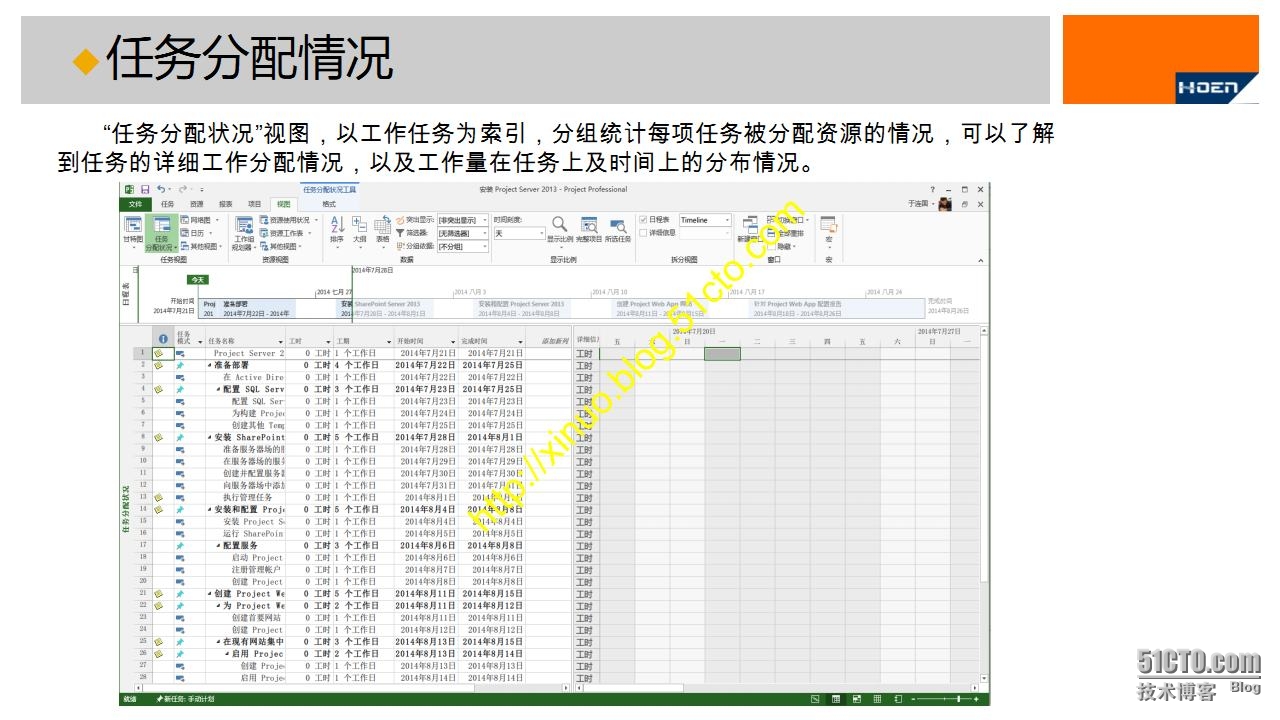Switch to the 资源 (Resource) ribbon tab
This screenshot has height=720, width=1280.
(x=196, y=203)
